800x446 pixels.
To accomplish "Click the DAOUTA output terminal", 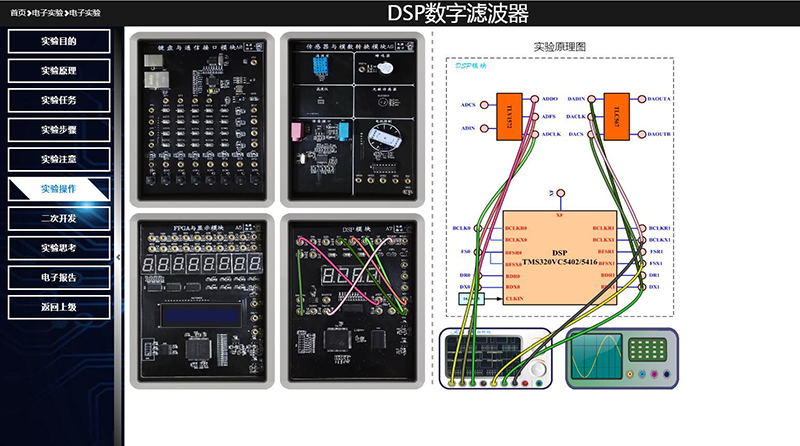I will click(641, 100).
